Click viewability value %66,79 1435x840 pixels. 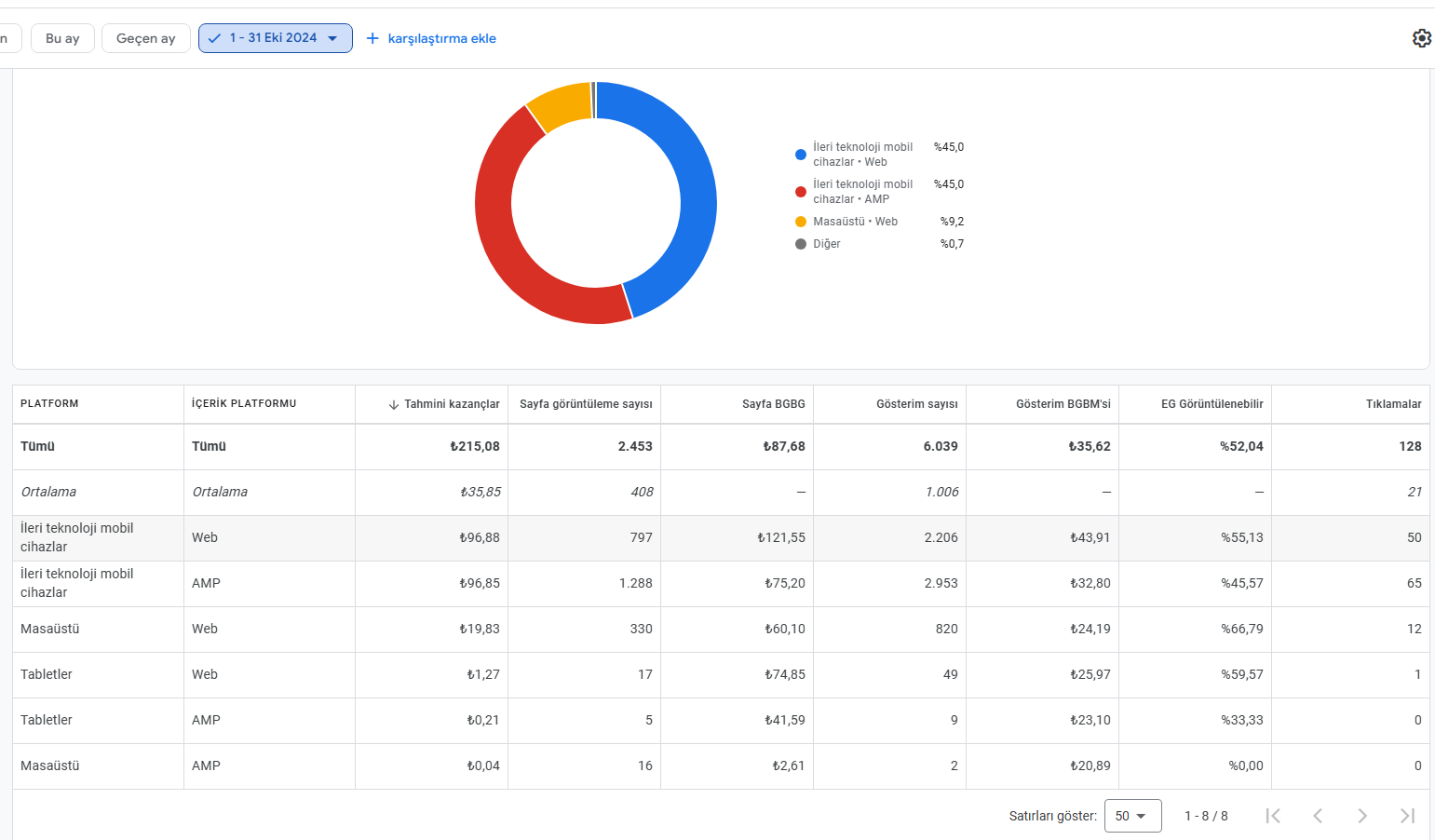[1242, 629]
